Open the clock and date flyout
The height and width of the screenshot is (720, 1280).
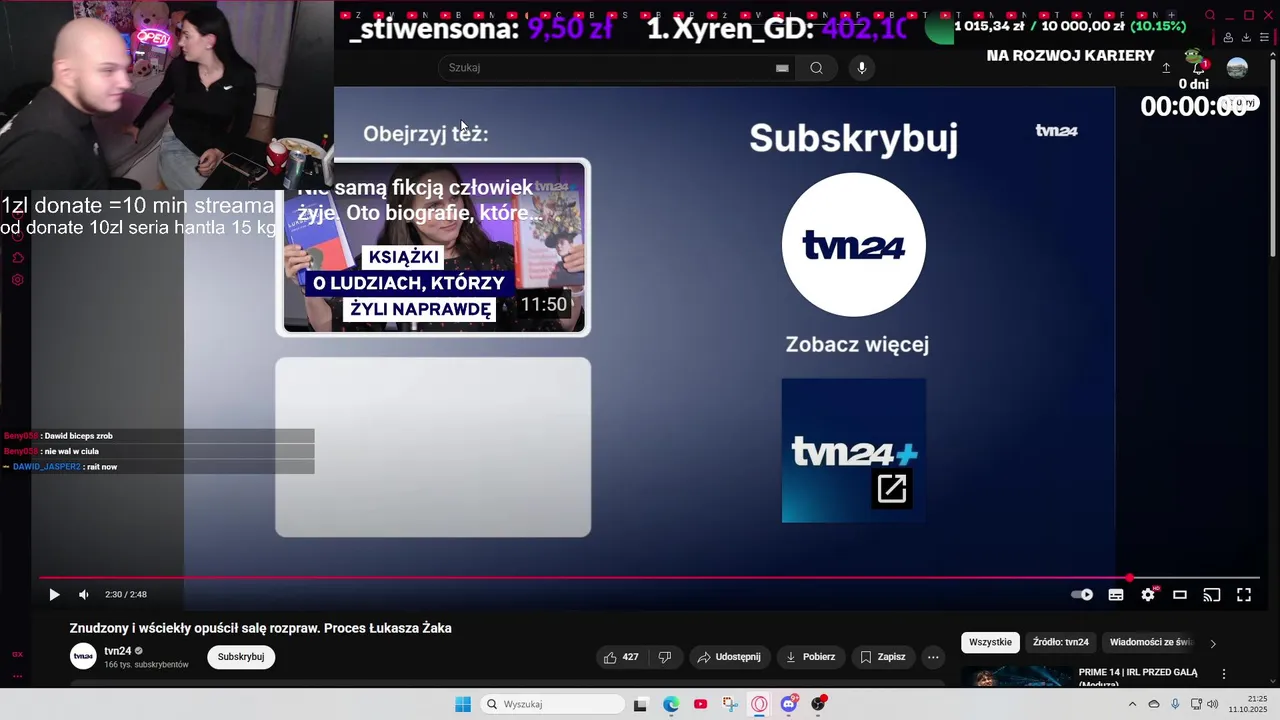click(1250, 704)
